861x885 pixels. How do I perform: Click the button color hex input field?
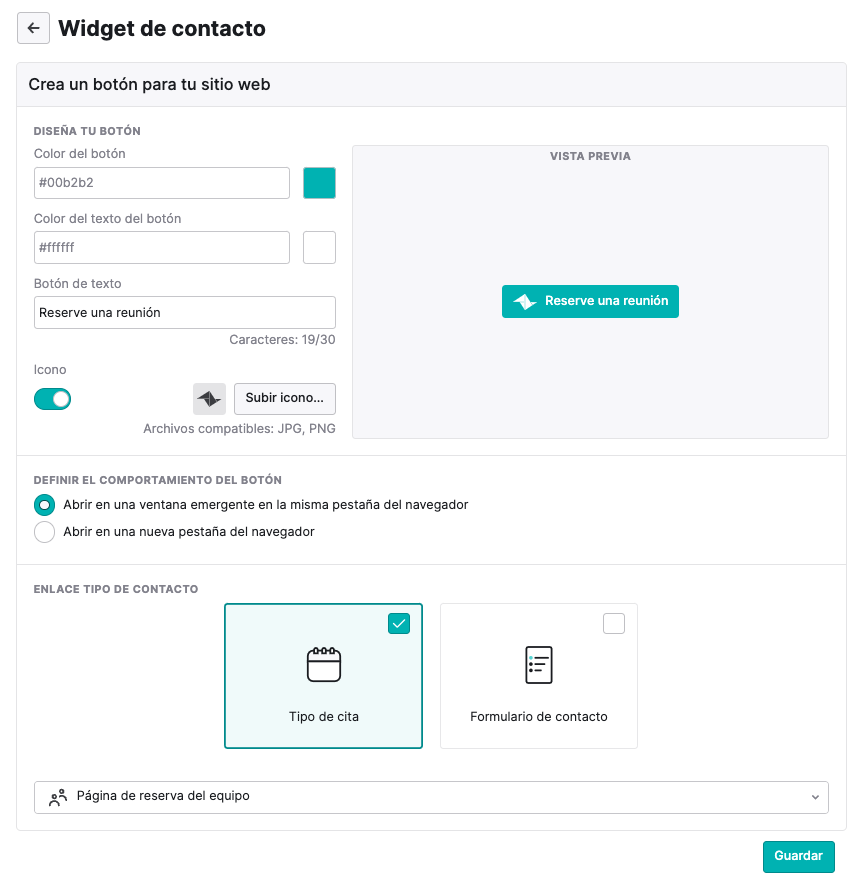pos(162,183)
